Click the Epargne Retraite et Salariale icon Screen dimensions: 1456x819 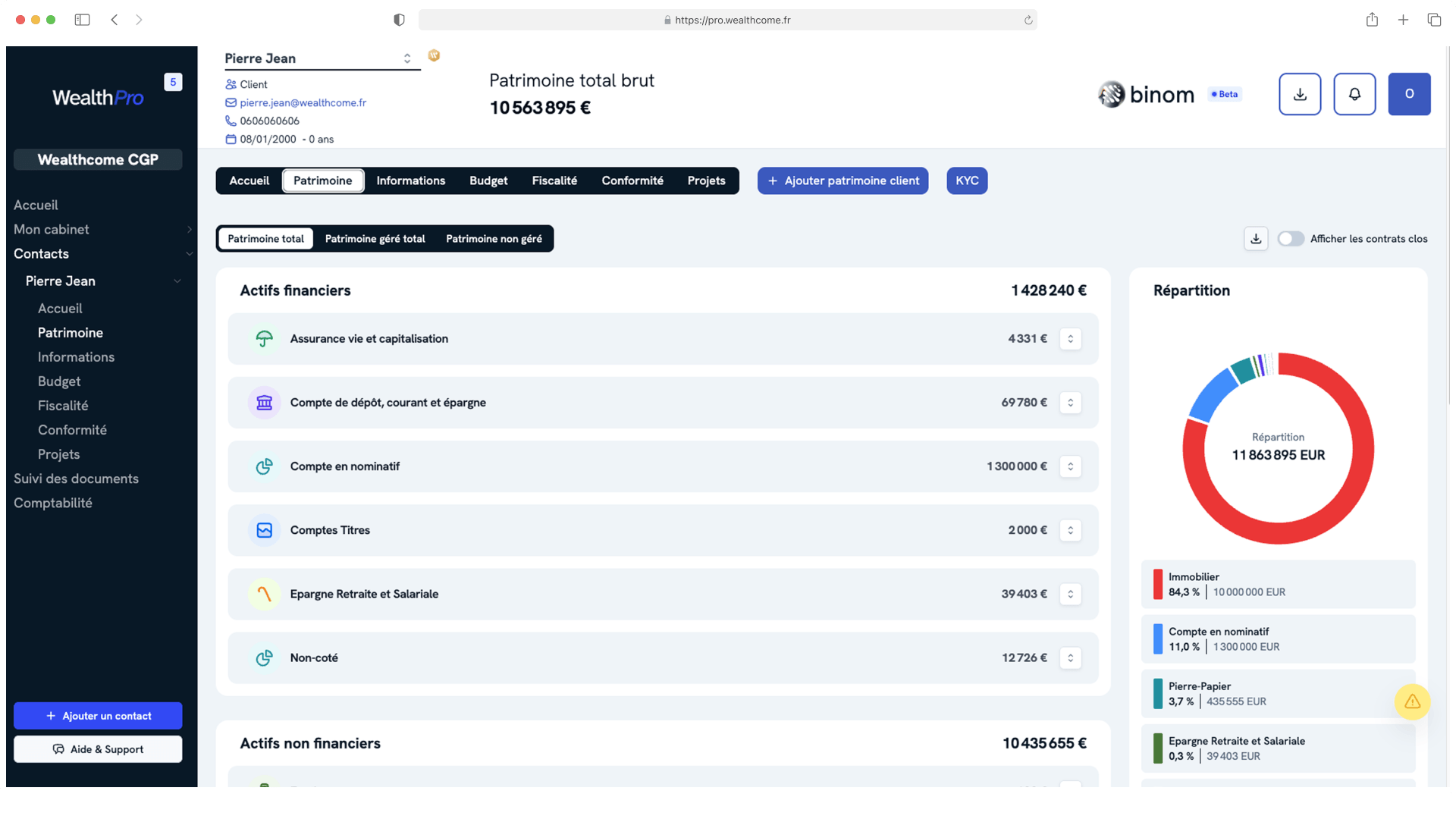[264, 594]
